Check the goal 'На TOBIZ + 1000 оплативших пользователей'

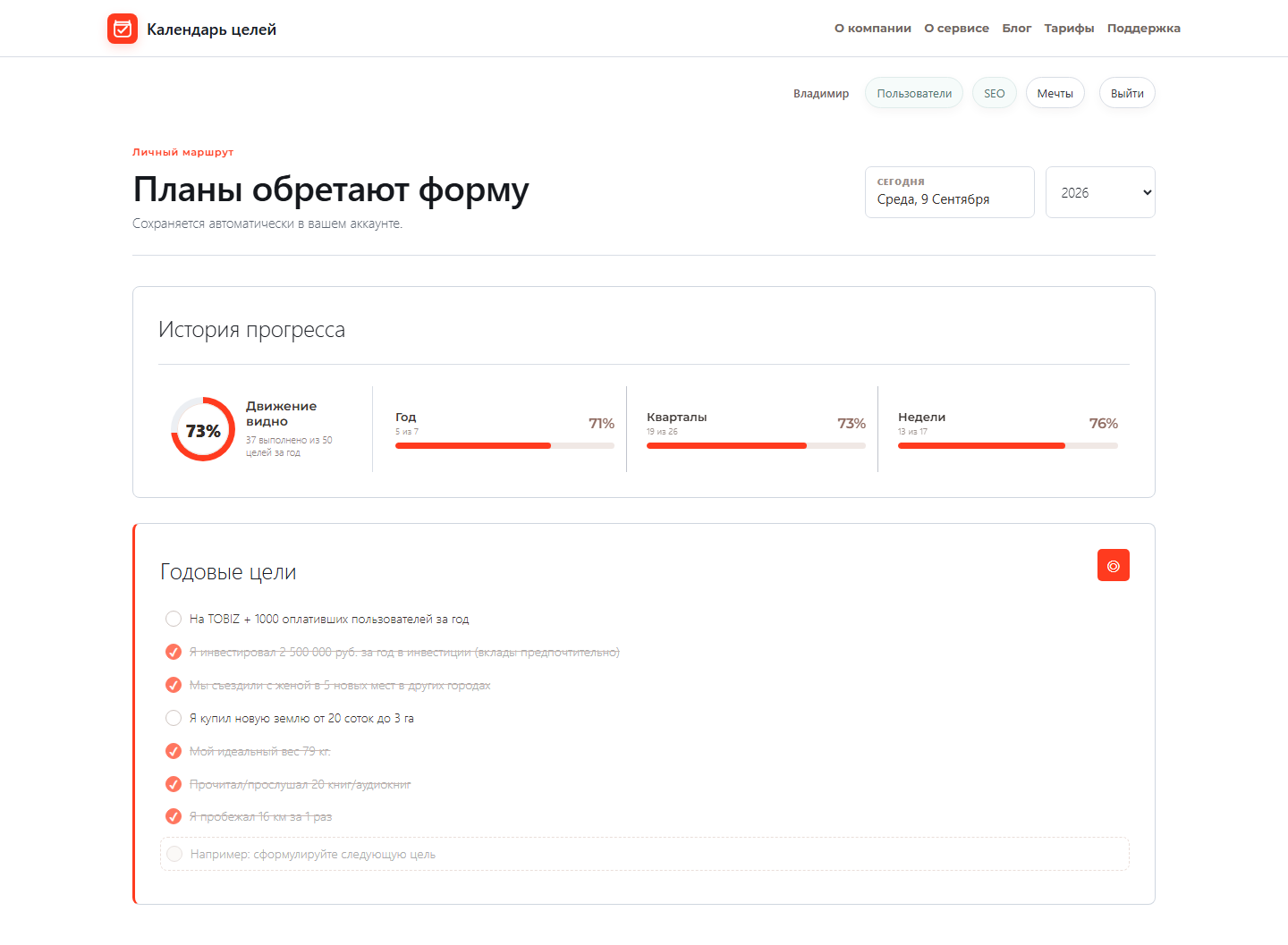[x=174, y=619]
